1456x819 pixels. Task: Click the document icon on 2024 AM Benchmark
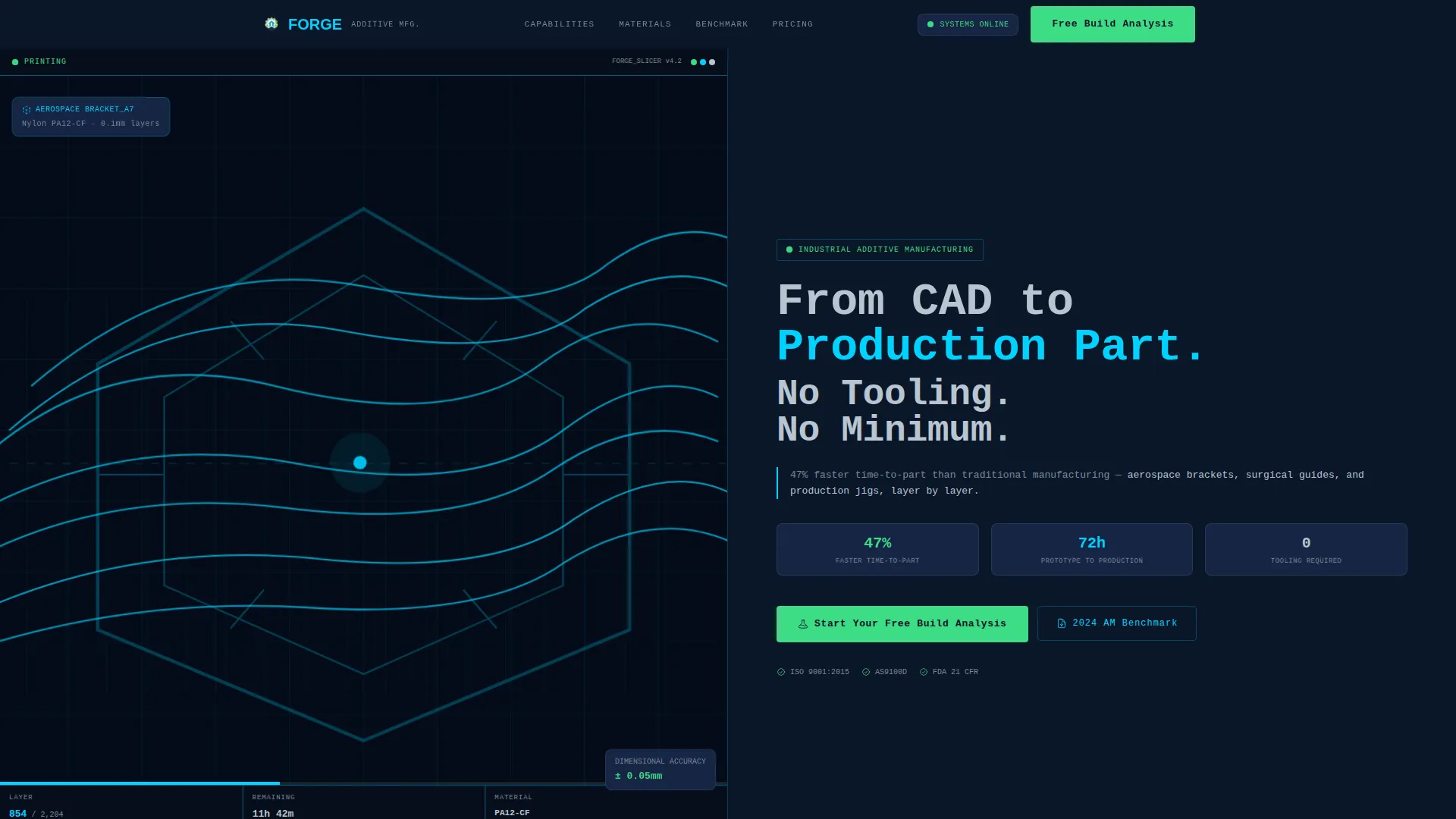pos(1062,623)
